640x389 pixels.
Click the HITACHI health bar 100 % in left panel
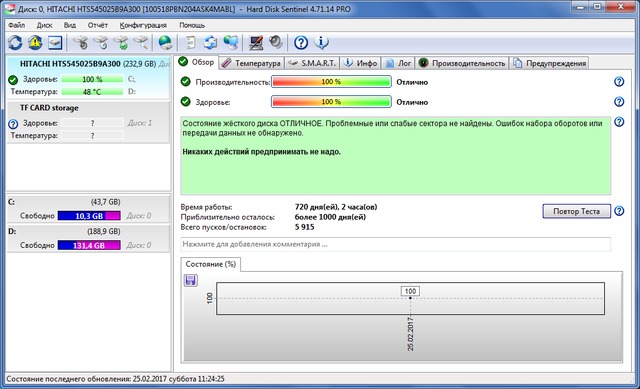click(92, 79)
